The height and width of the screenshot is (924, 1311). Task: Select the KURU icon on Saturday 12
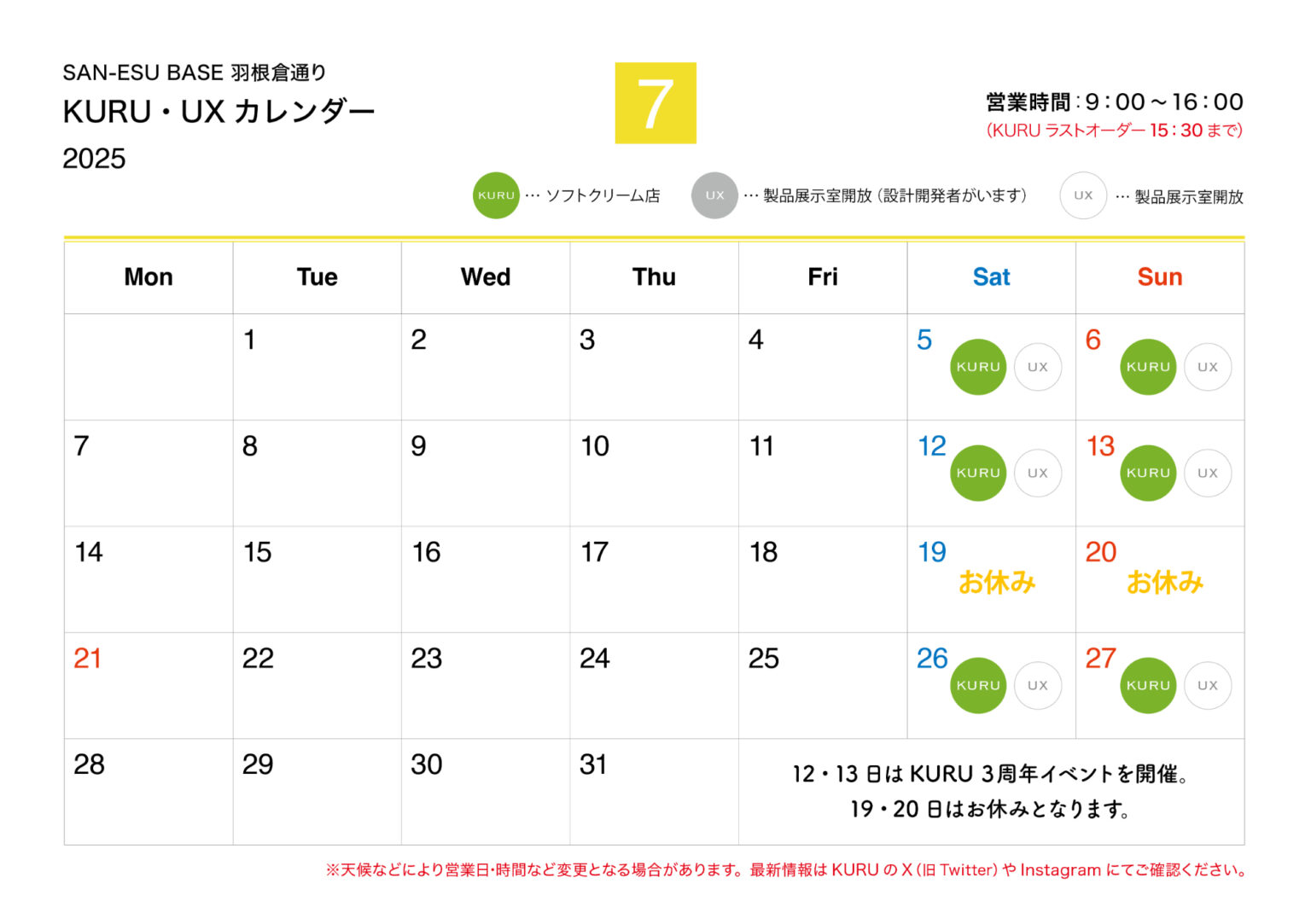(978, 473)
